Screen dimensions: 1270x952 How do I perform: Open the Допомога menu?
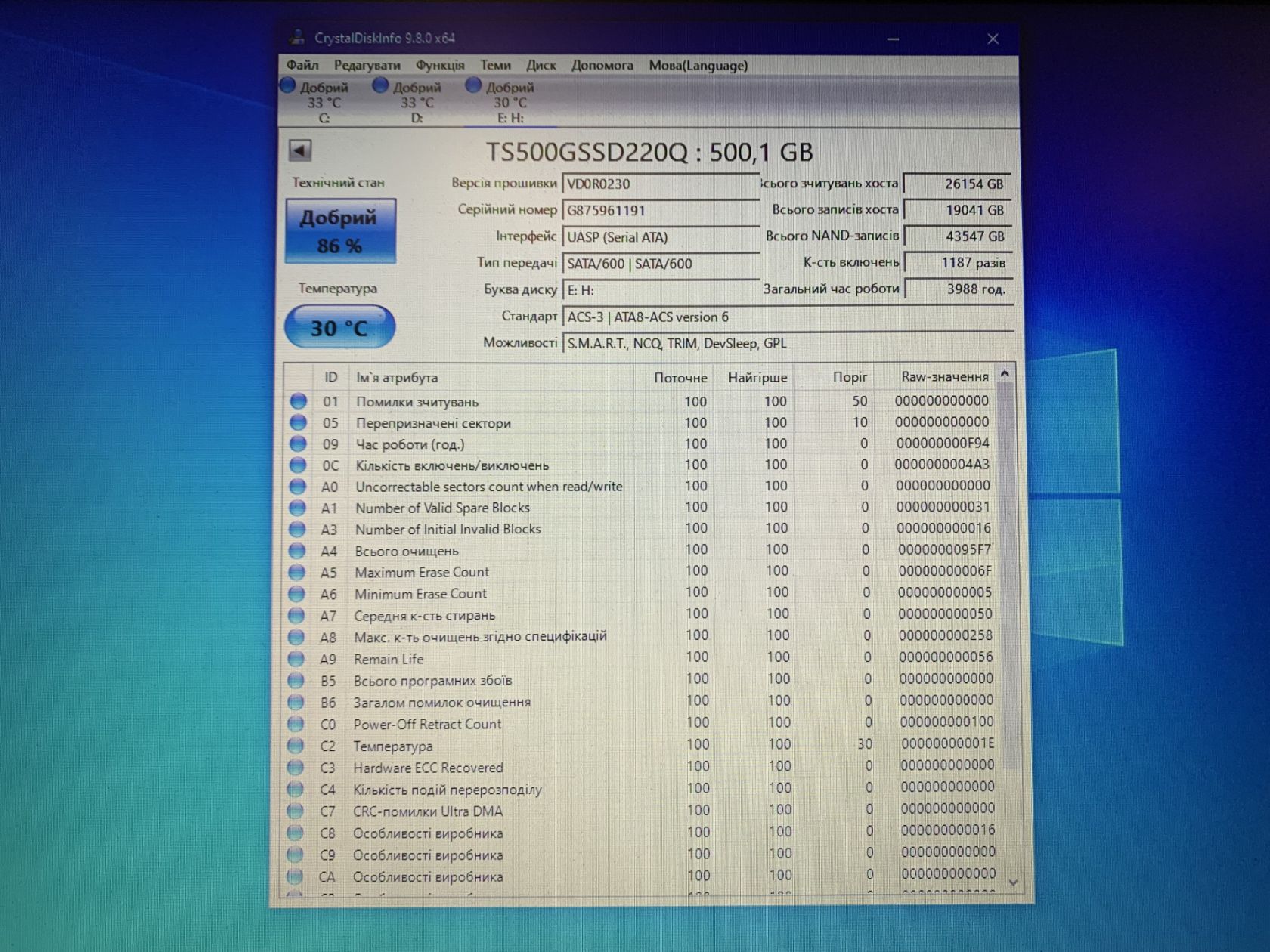coord(602,65)
